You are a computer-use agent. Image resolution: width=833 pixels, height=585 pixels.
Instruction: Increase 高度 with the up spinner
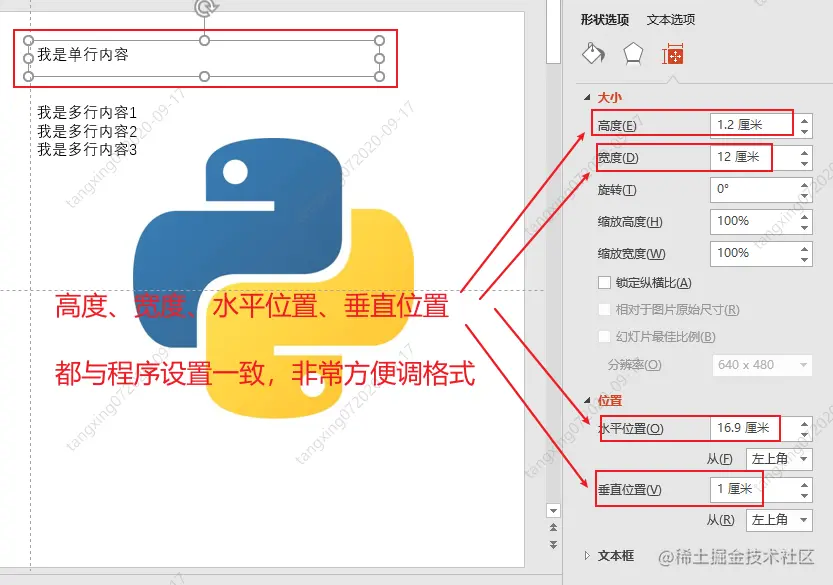804,120
